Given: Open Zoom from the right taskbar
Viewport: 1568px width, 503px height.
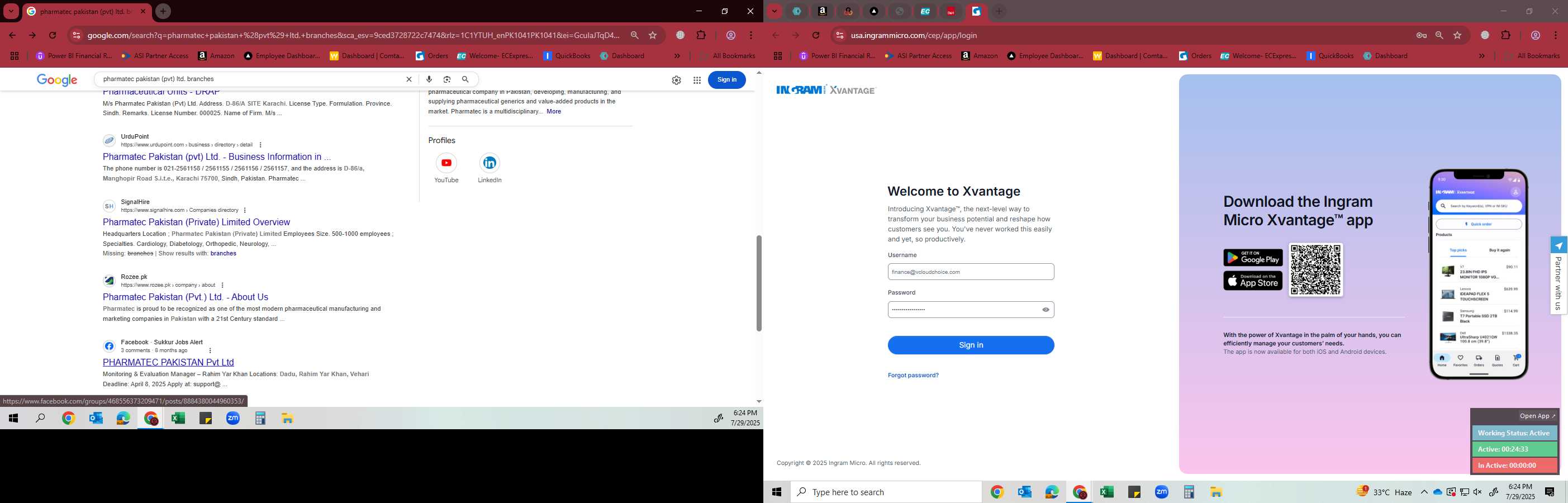Looking at the screenshot, I should point(1161,492).
